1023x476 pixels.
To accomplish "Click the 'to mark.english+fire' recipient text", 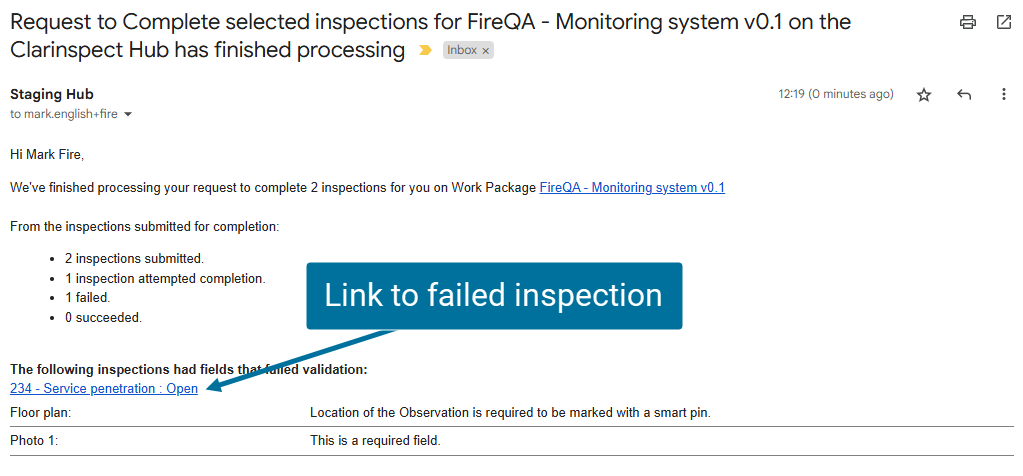I will (x=64, y=114).
